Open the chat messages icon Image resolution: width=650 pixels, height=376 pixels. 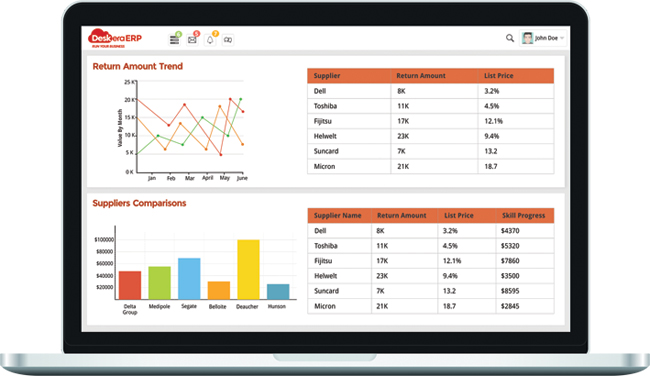(228, 40)
